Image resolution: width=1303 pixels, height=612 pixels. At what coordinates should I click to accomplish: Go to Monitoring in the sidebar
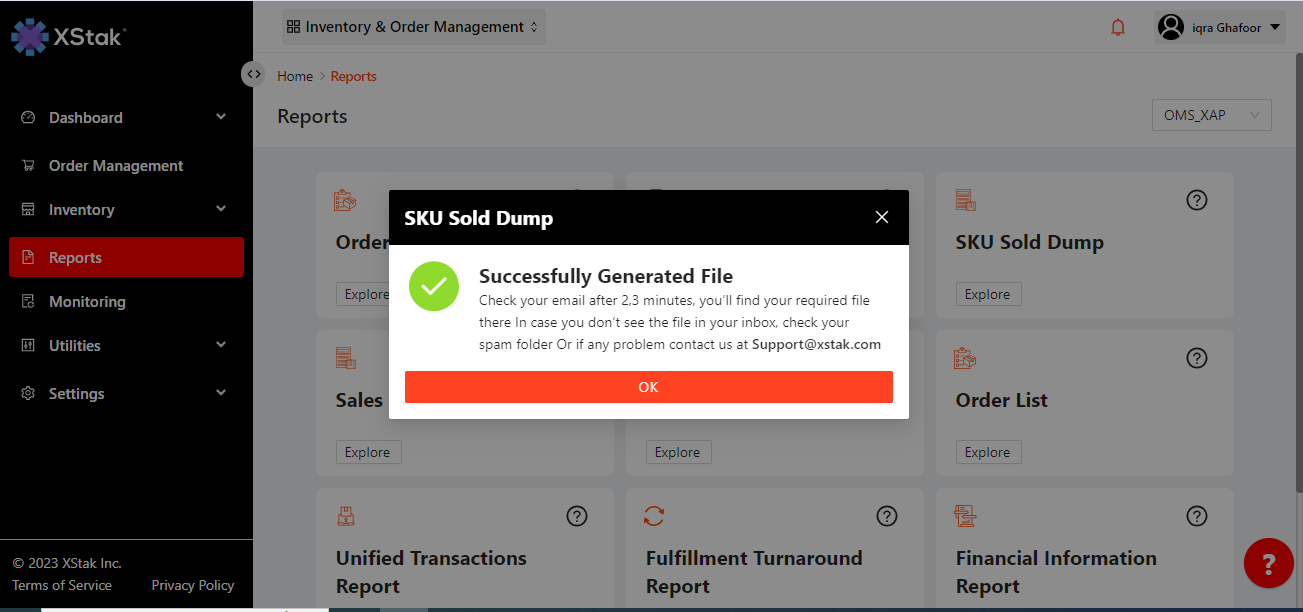[x=87, y=302]
